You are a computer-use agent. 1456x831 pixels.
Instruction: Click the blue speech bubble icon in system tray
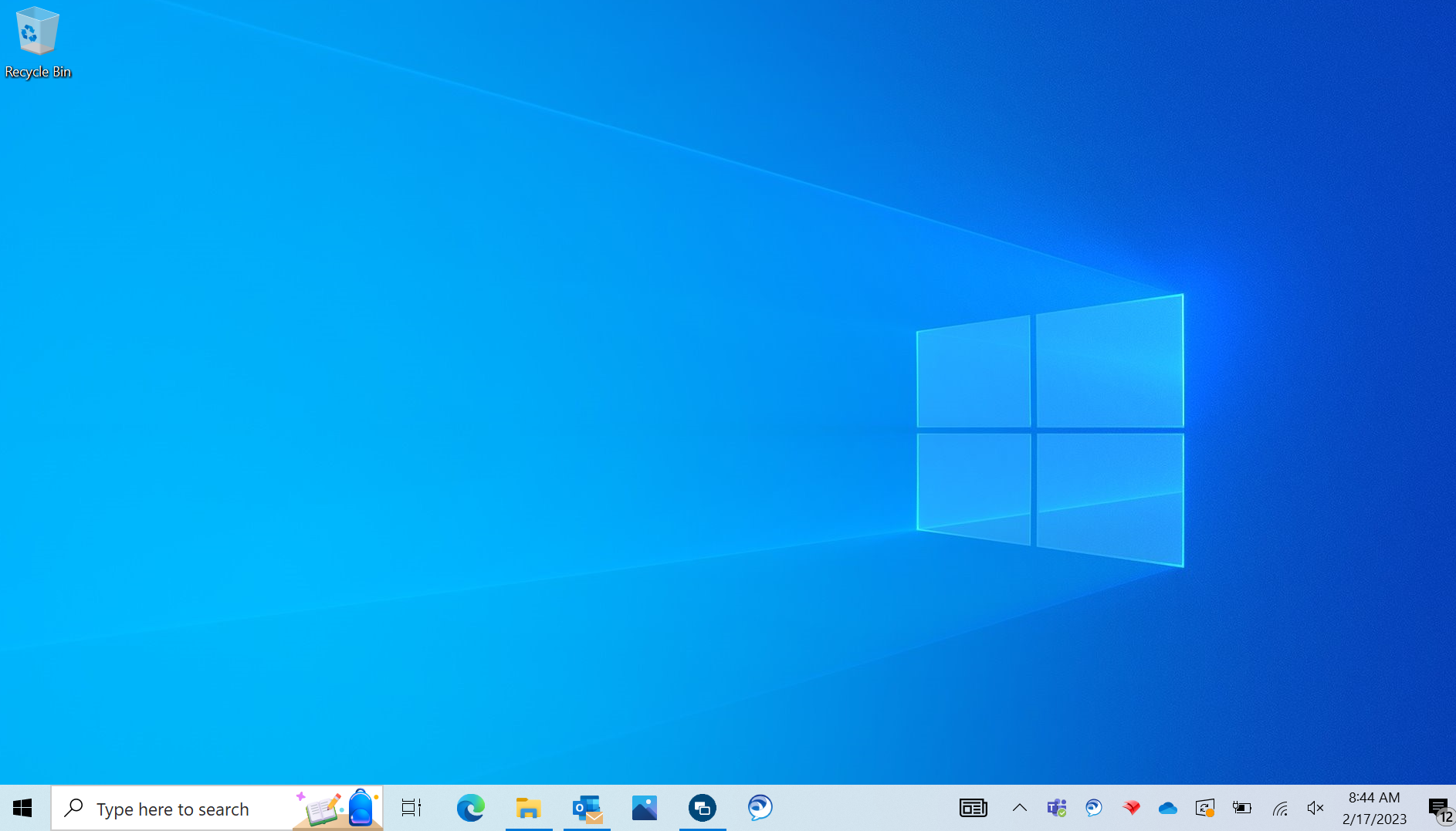tap(1094, 808)
